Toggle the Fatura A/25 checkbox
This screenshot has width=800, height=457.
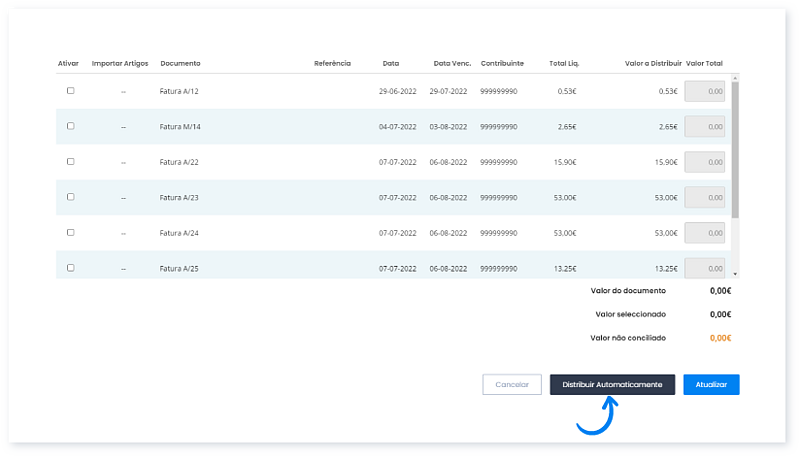(70, 268)
